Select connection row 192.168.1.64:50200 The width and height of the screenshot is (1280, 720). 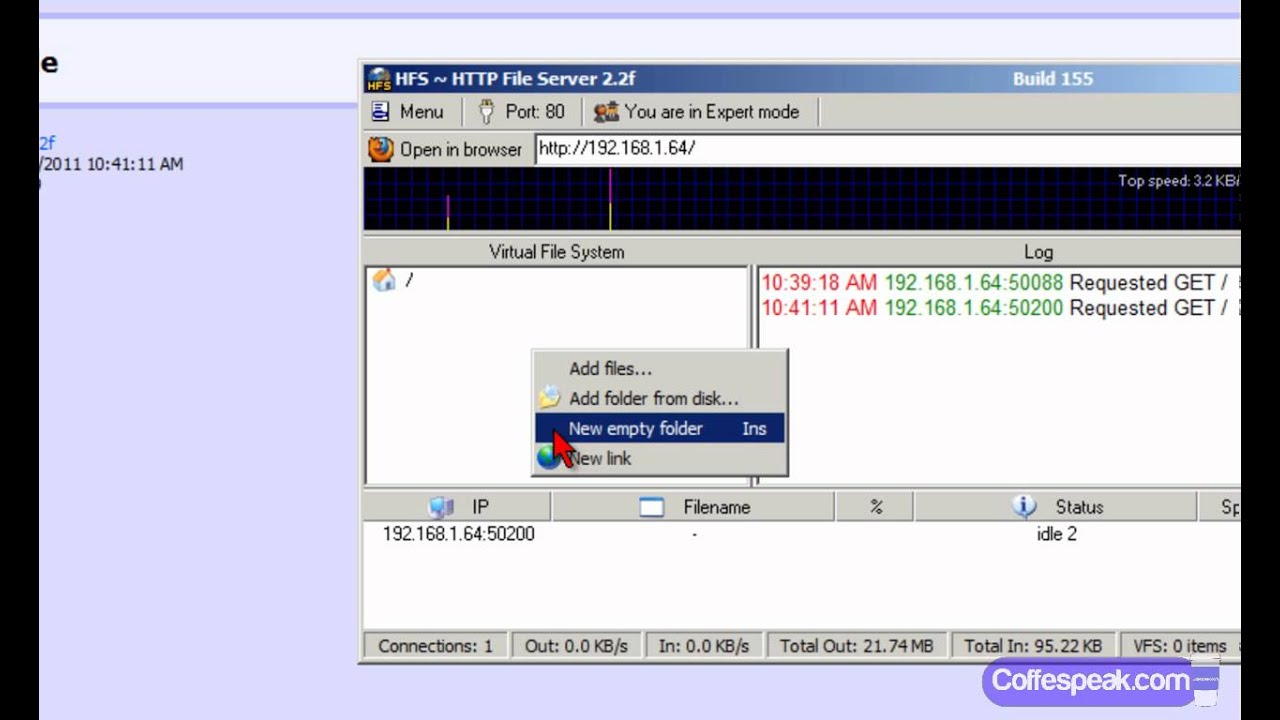pyautogui.click(x=800, y=534)
